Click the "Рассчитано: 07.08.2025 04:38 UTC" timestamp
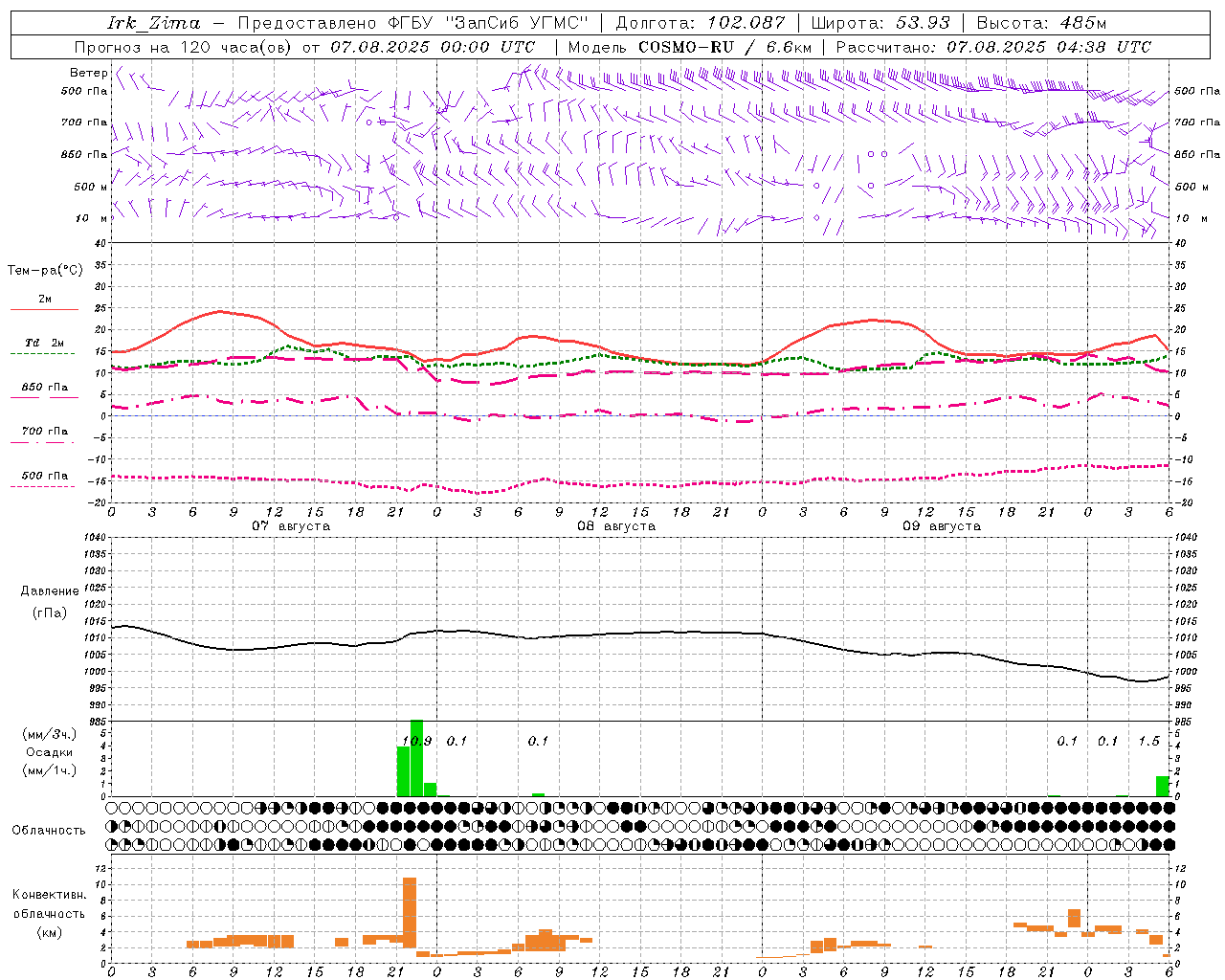The image size is (1225, 980). (x=993, y=47)
